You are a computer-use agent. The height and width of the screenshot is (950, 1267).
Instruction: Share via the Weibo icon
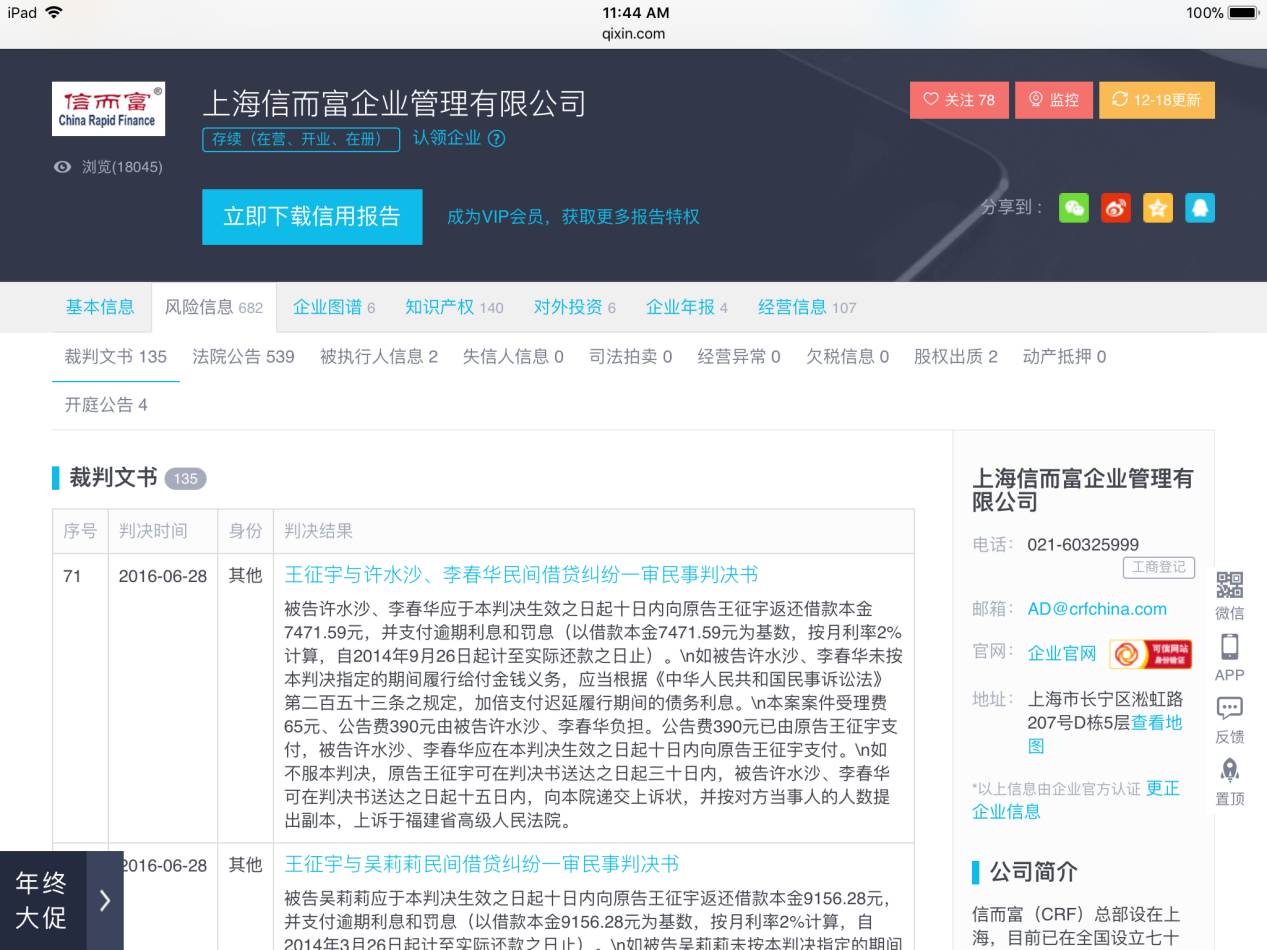tap(1115, 208)
